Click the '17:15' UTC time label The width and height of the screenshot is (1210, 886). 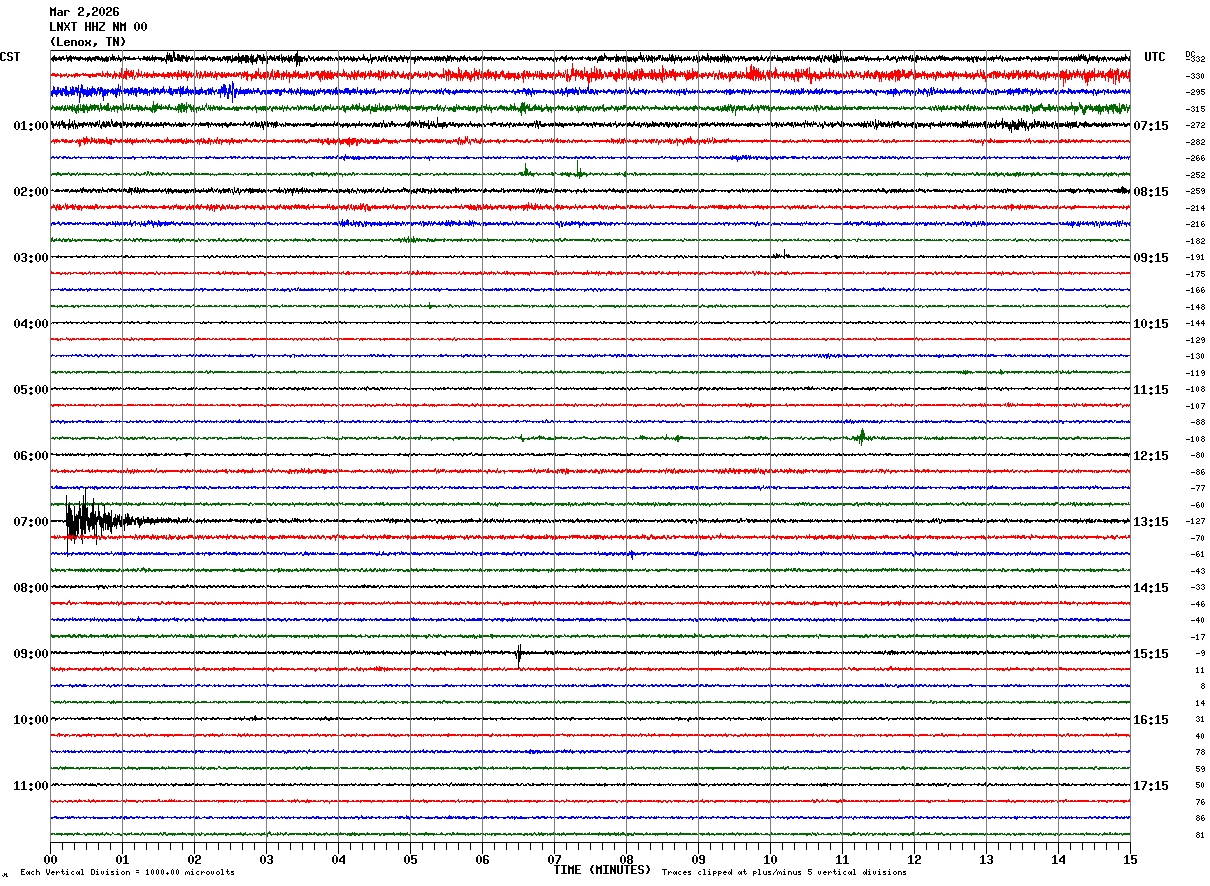point(1151,786)
